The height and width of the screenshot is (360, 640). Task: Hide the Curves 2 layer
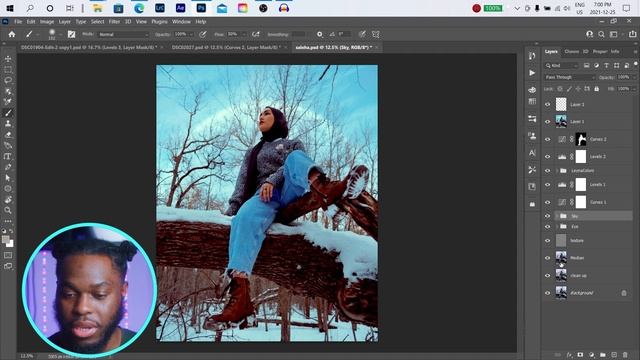[x=548, y=139]
